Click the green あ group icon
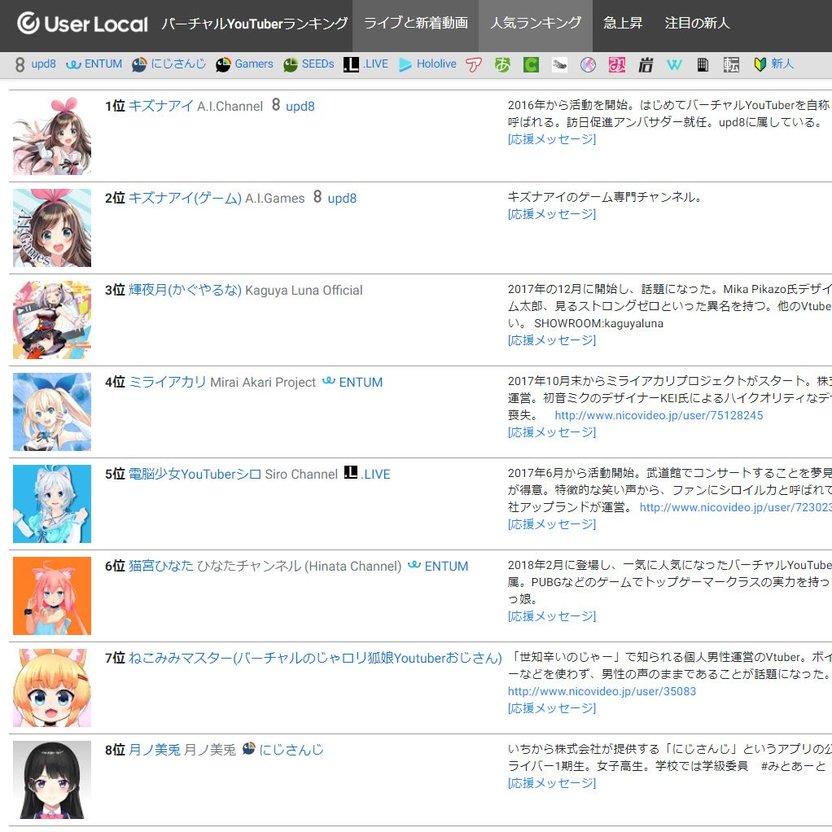Screen dimensions: 832x832 (502, 65)
